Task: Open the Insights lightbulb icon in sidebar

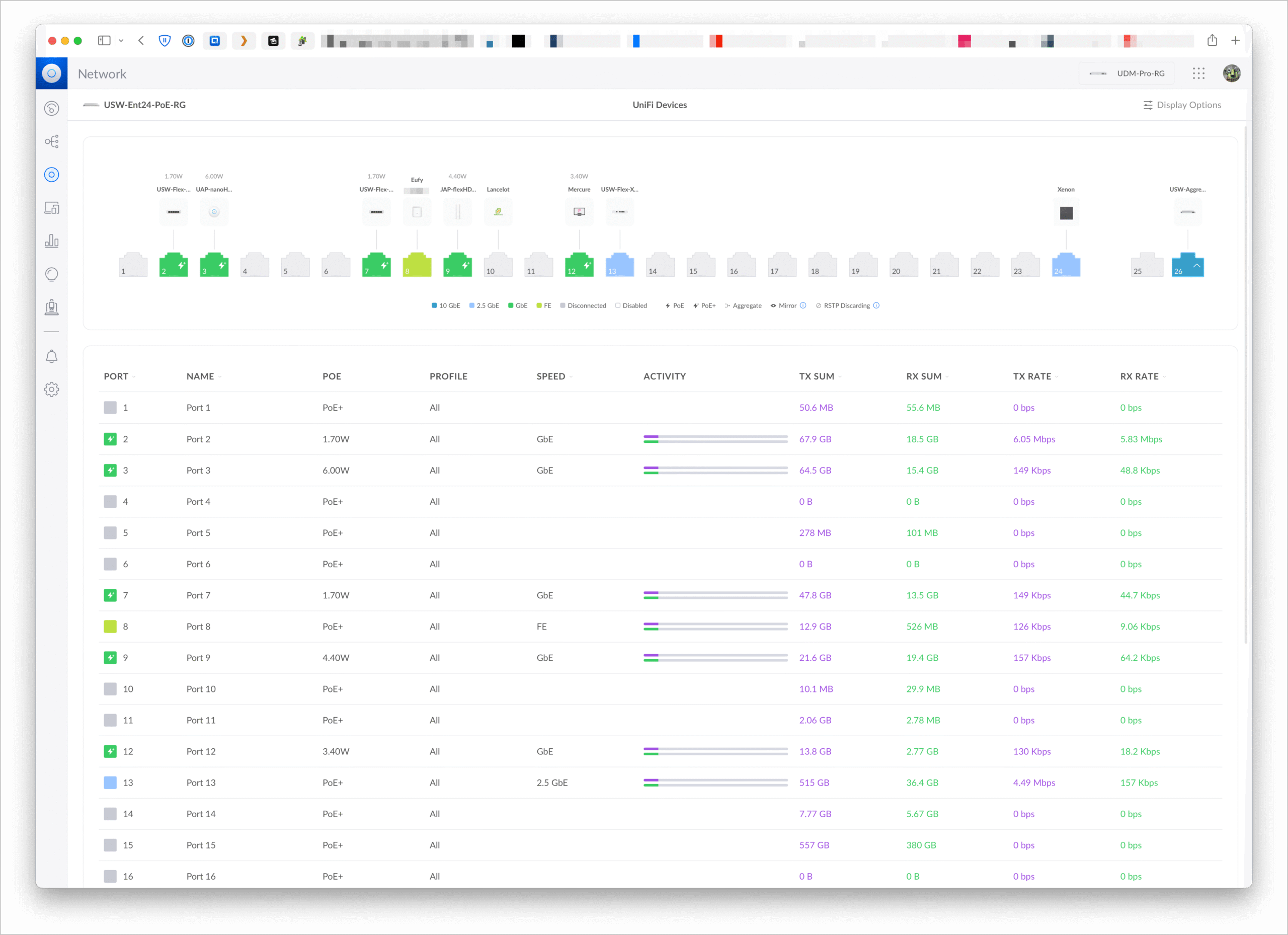Action: pos(52,274)
